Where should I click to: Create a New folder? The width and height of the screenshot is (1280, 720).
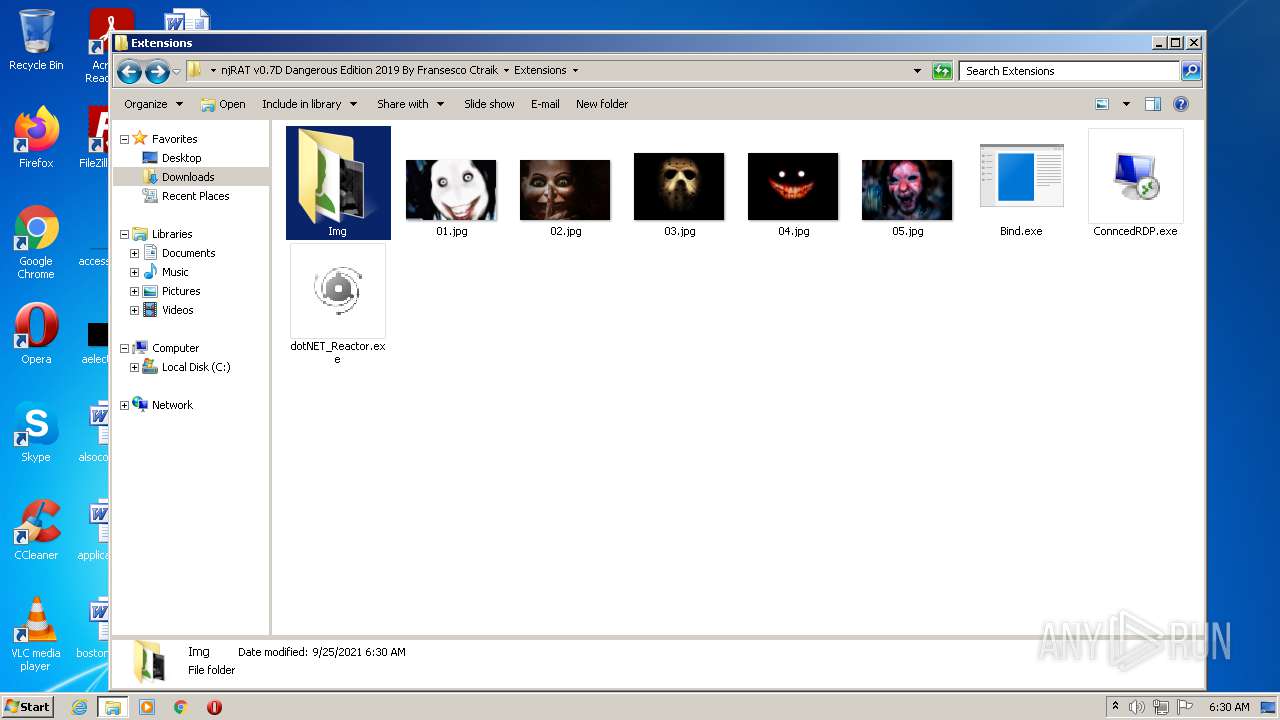(x=602, y=104)
